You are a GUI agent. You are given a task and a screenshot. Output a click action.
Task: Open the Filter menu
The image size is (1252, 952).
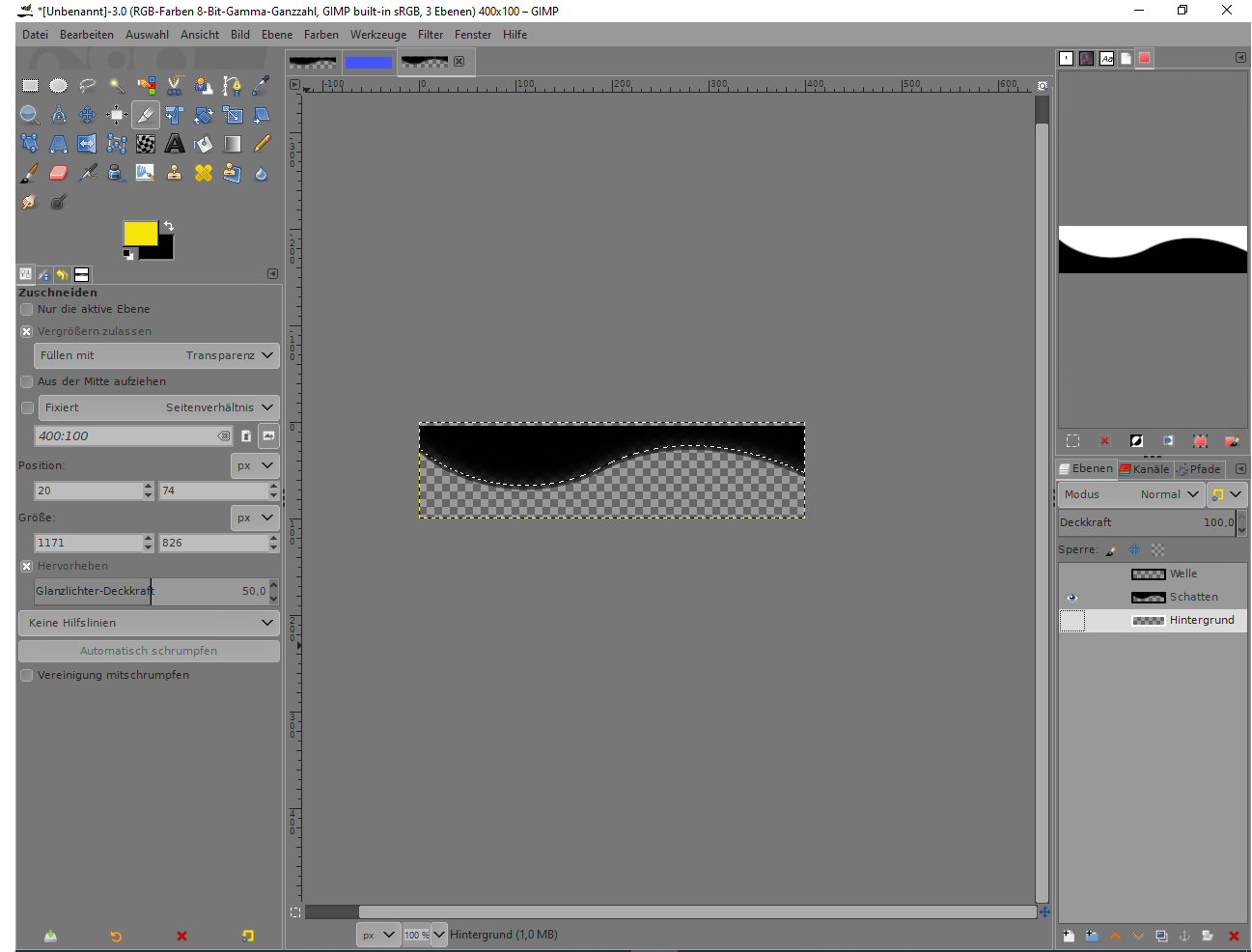point(430,35)
